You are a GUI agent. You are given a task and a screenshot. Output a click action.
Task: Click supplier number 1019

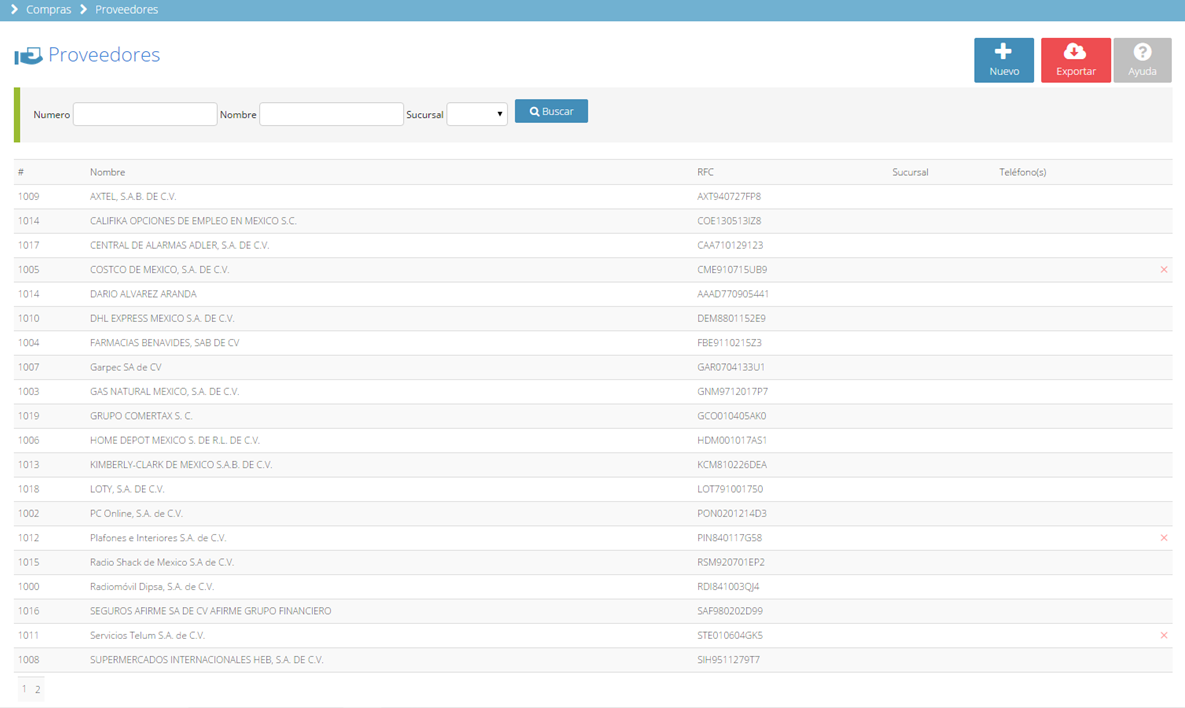coord(29,416)
